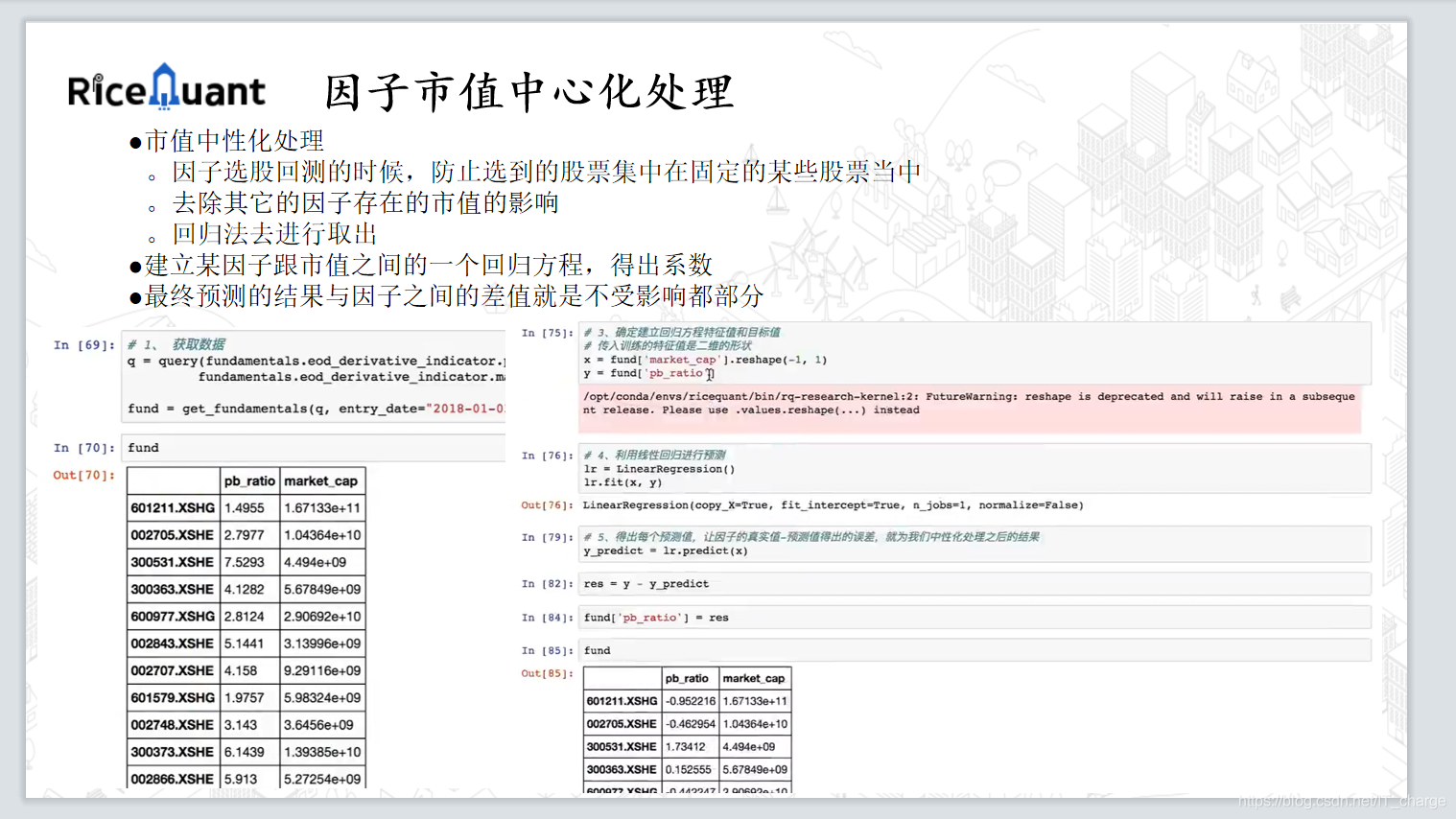The height and width of the screenshot is (819, 1456).
Task: Click market_cap header in Out[70] table
Action: (x=321, y=481)
